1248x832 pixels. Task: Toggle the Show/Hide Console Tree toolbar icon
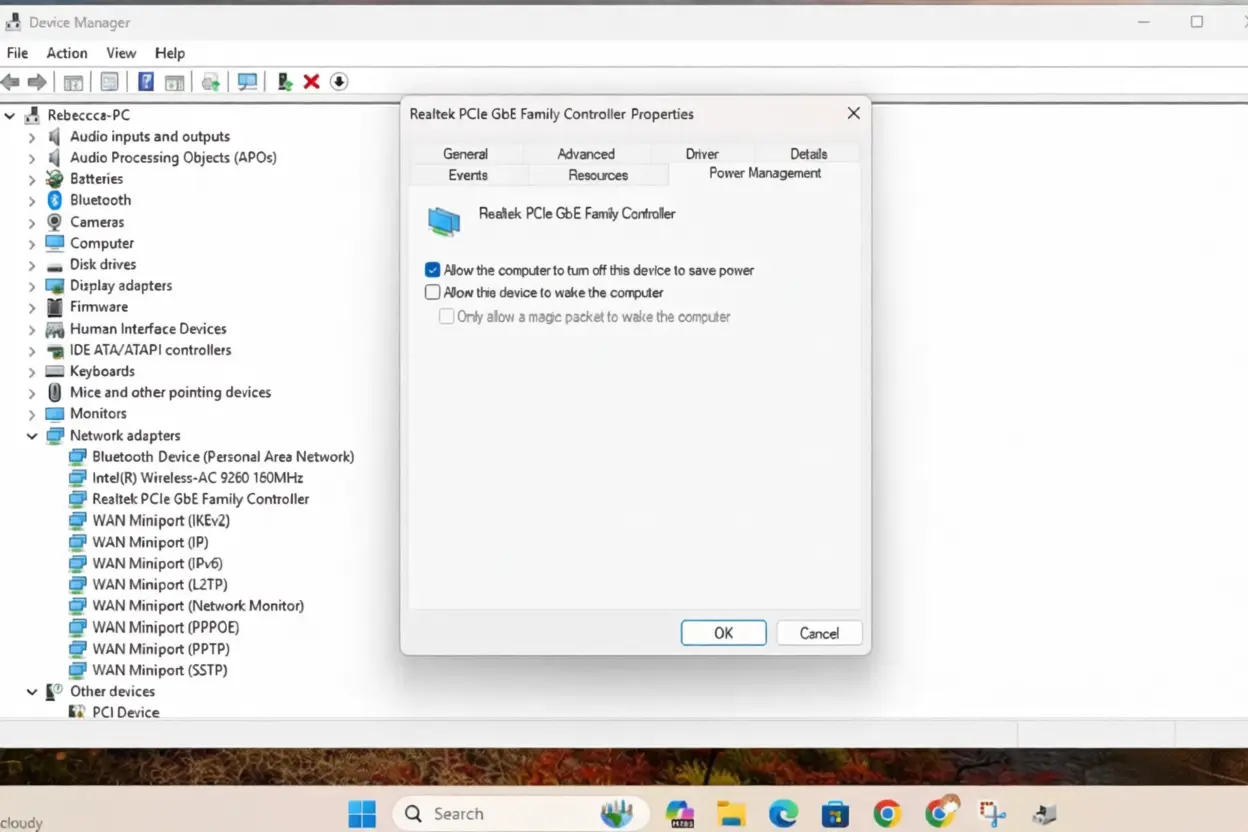[x=73, y=82]
